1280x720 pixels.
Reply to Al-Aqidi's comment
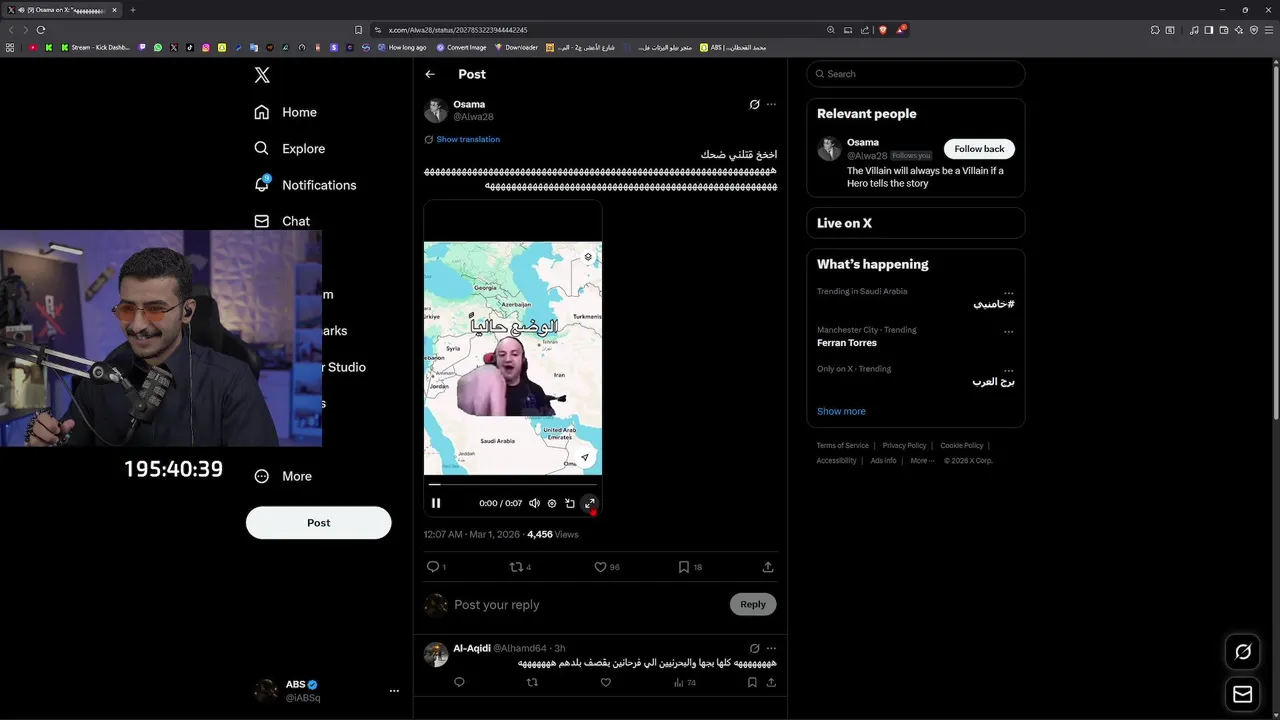(x=459, y=682)
